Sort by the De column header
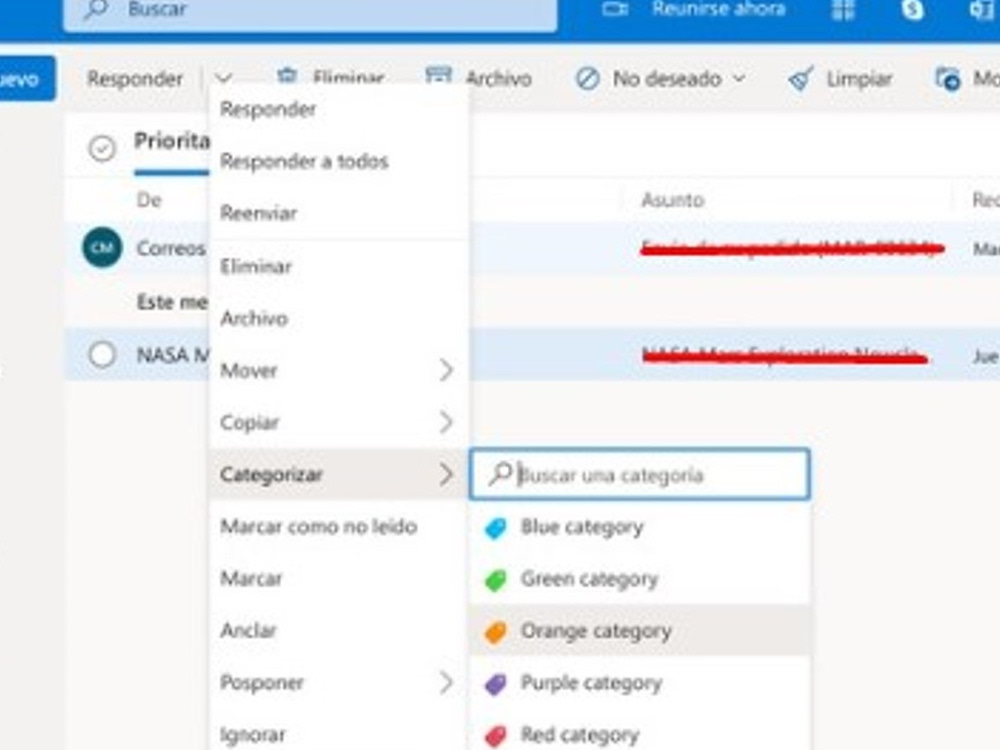The width and height of the screenshot is (1000, 750). tap(149, 200)
